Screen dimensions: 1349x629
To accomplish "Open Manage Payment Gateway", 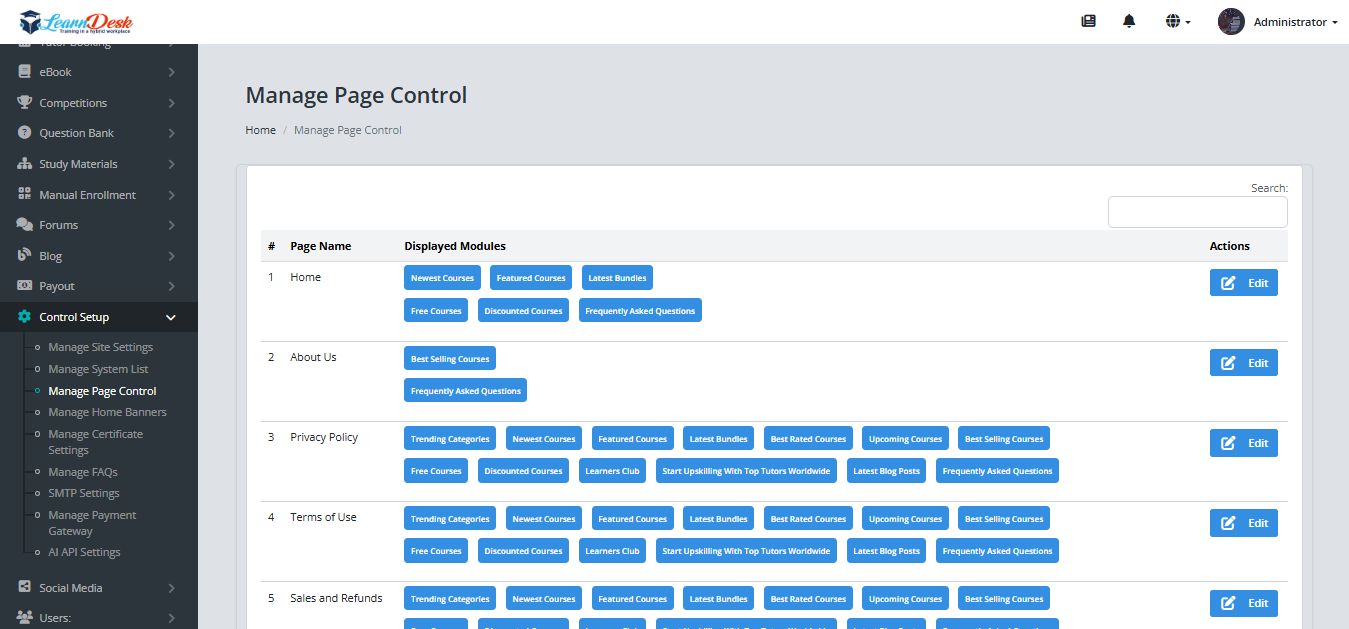I will tap(92, 523).
